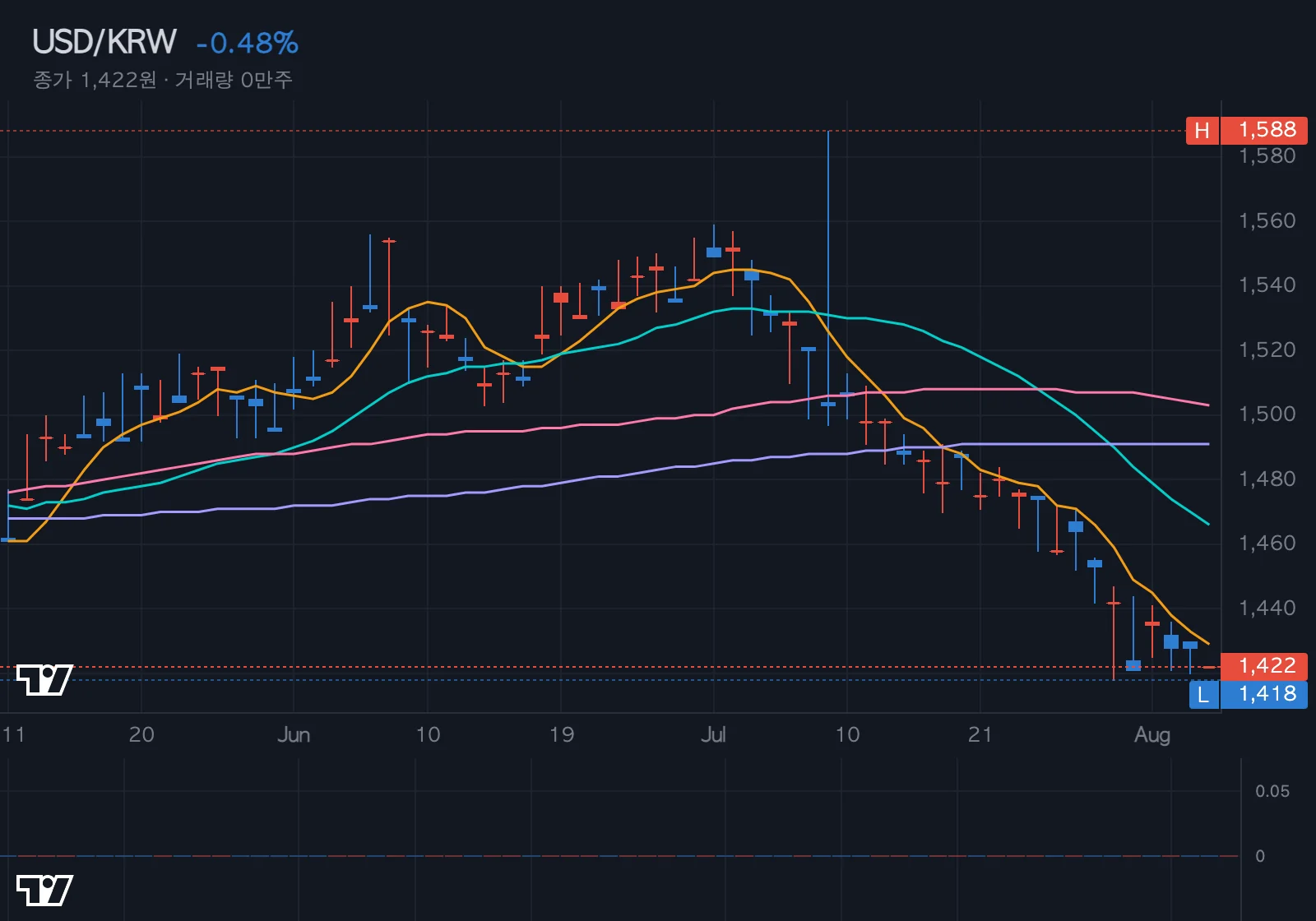Click the 1,520 price axis label
The height and width of the screenshot is (921, 1316).
click(x=1267, y=349)
